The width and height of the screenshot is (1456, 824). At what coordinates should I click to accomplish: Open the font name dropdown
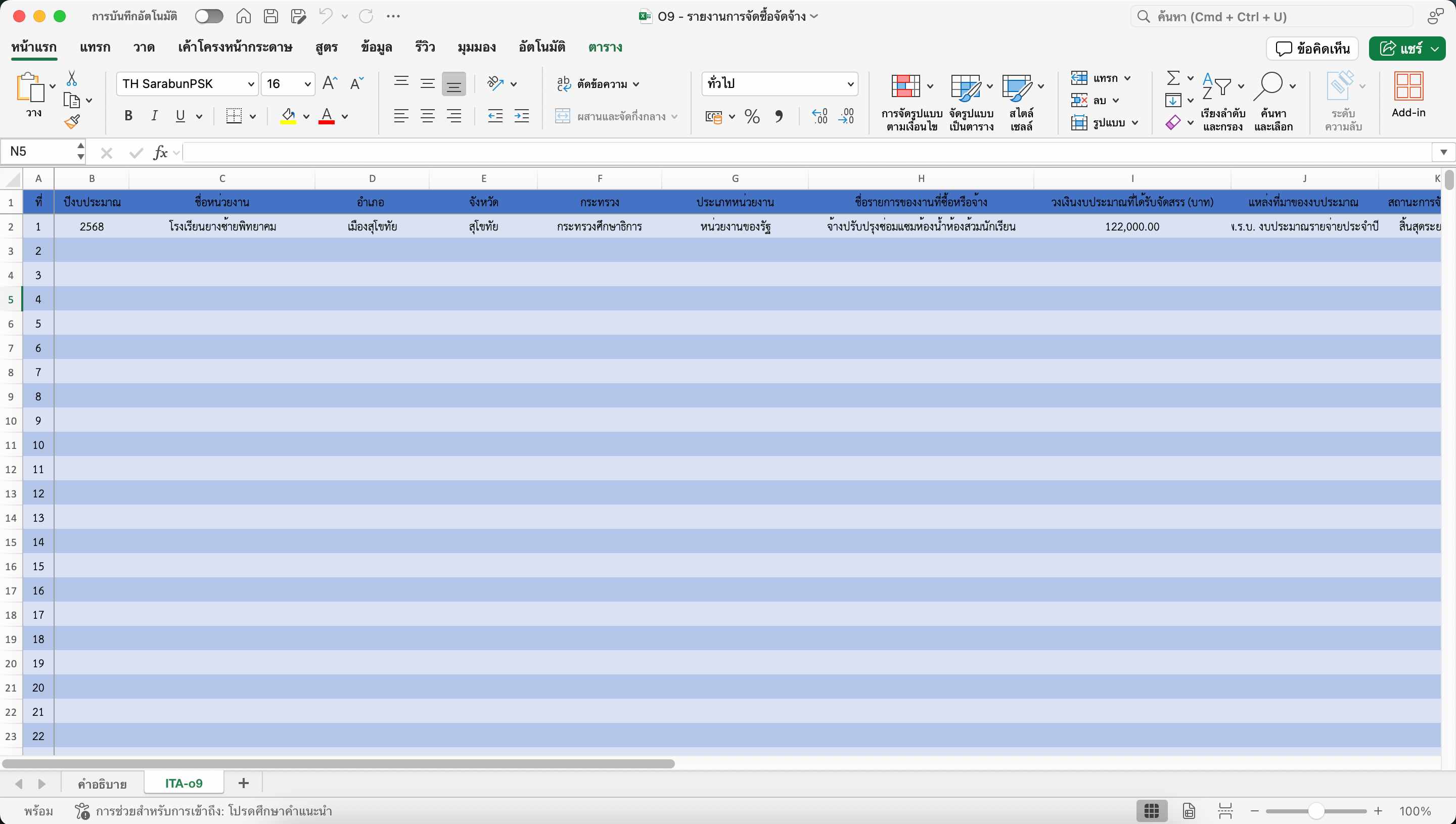251,84
